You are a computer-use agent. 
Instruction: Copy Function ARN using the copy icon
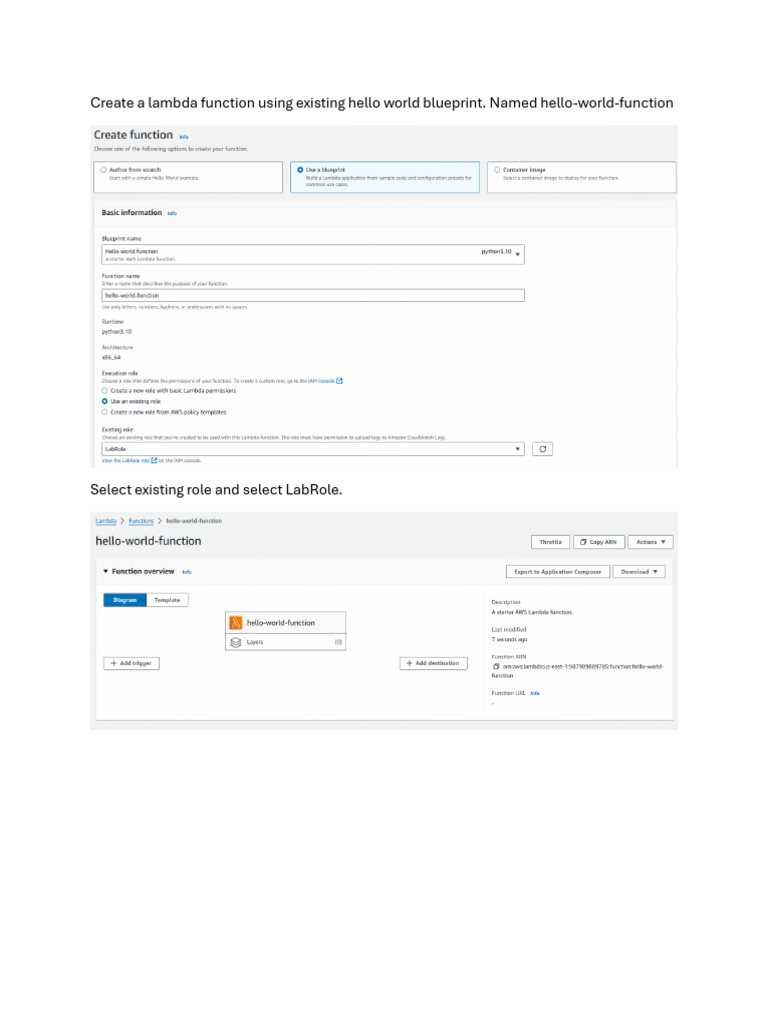click(496, 666)
